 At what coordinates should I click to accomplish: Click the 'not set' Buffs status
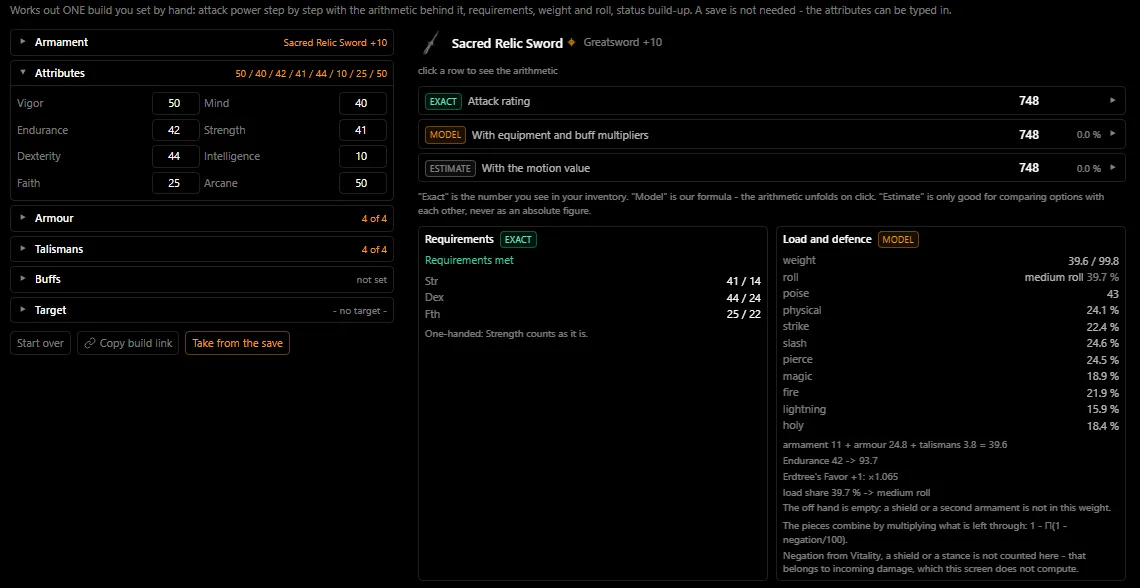(x=372, y=280)
